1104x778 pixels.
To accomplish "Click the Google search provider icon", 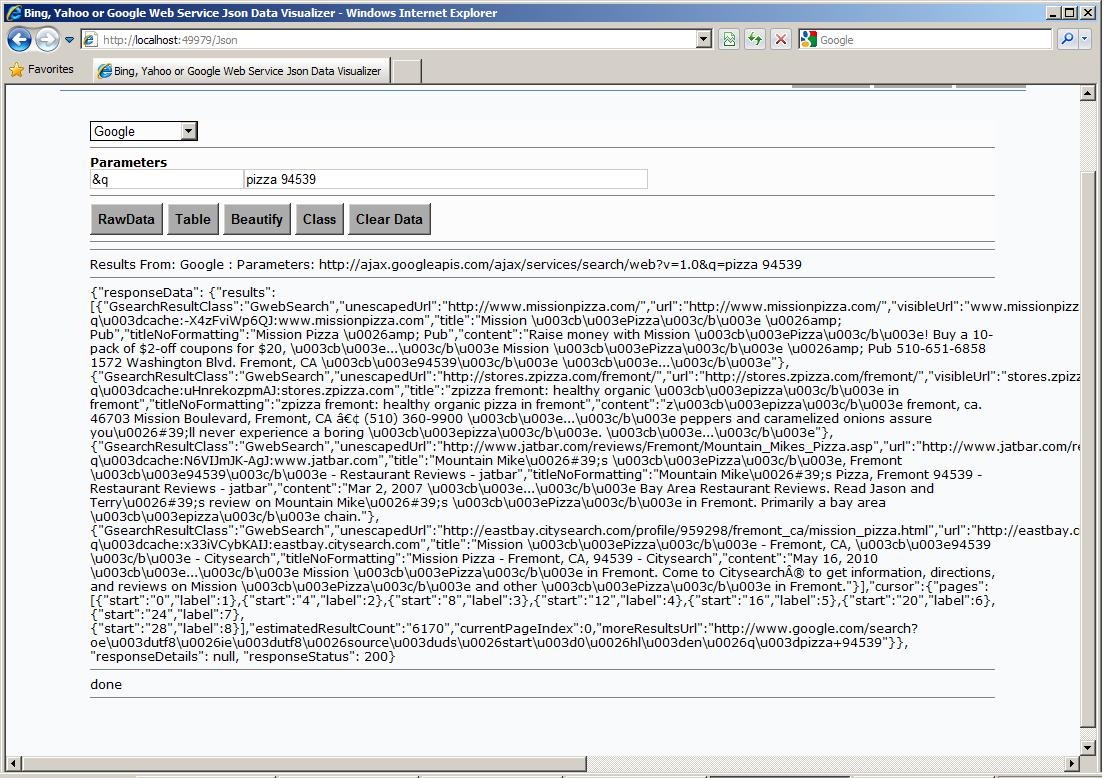I will click(809, 40).
